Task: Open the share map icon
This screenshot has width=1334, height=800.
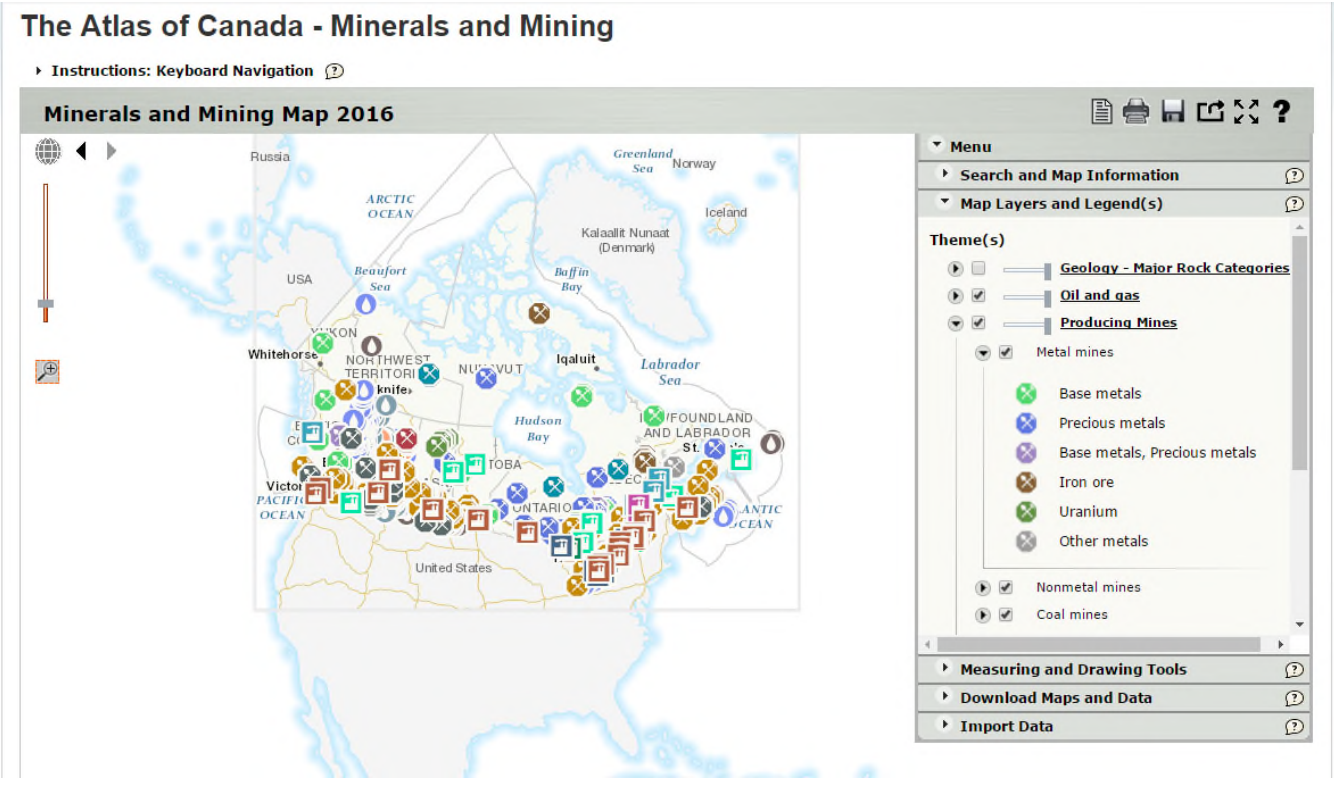Action: click(x=1210, y=111)
